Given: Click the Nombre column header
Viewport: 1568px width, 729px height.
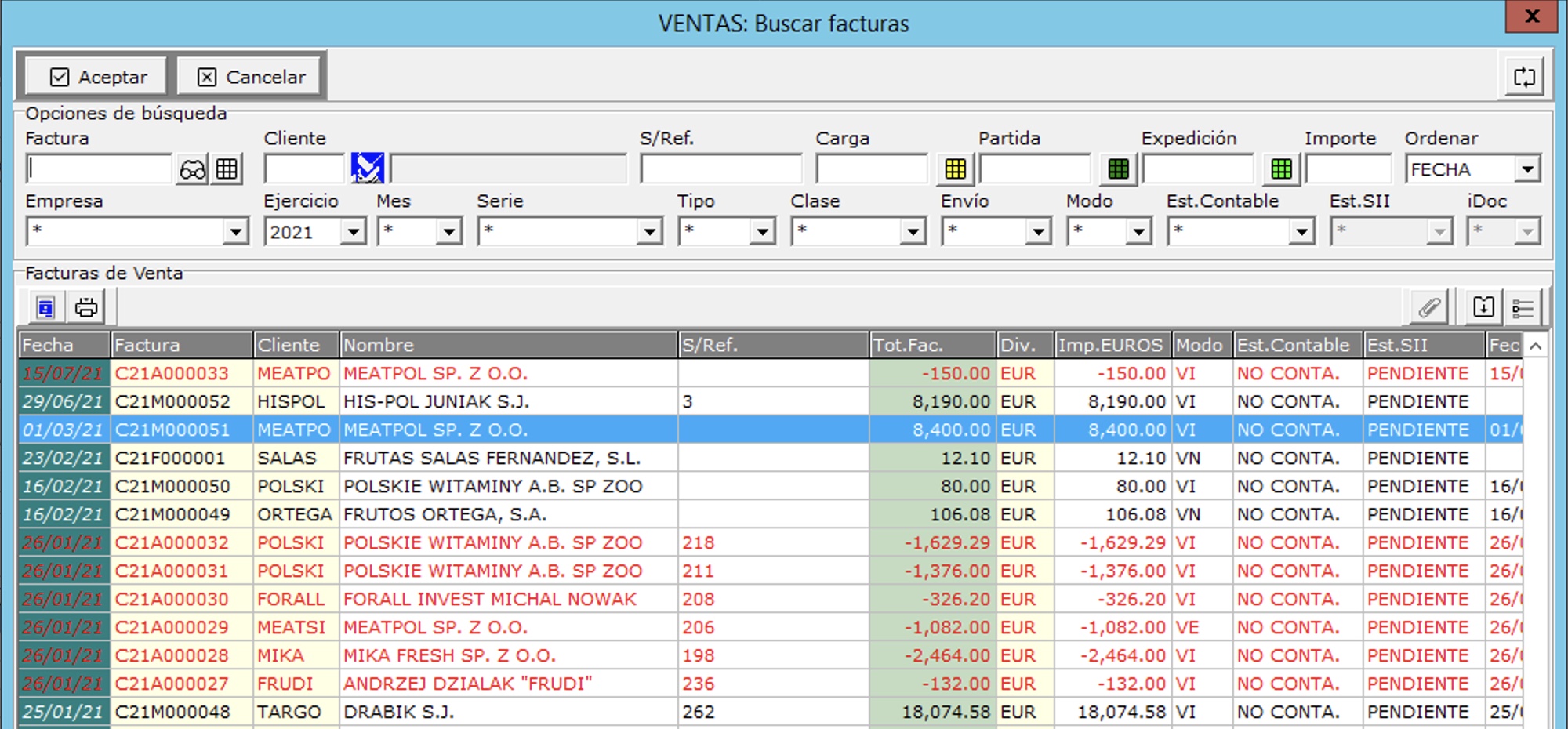Looking at the screenshot, I should tap(508, 345).
